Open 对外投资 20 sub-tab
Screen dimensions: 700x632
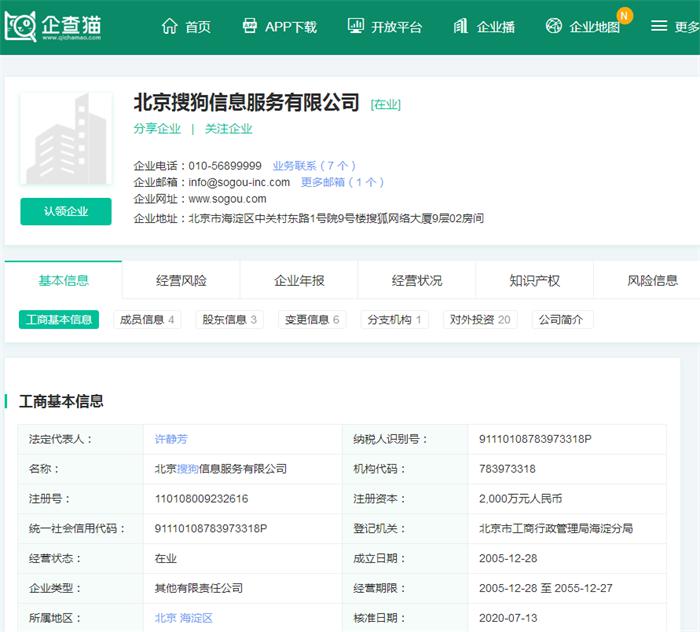(480, 320)
